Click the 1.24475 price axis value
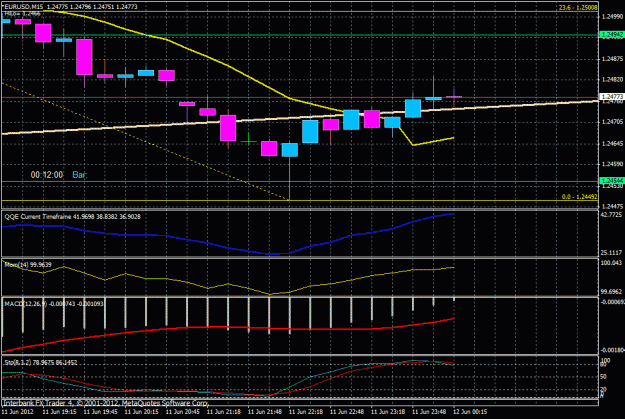This screenshot has height=419, width=625. (x=612, y=206)
